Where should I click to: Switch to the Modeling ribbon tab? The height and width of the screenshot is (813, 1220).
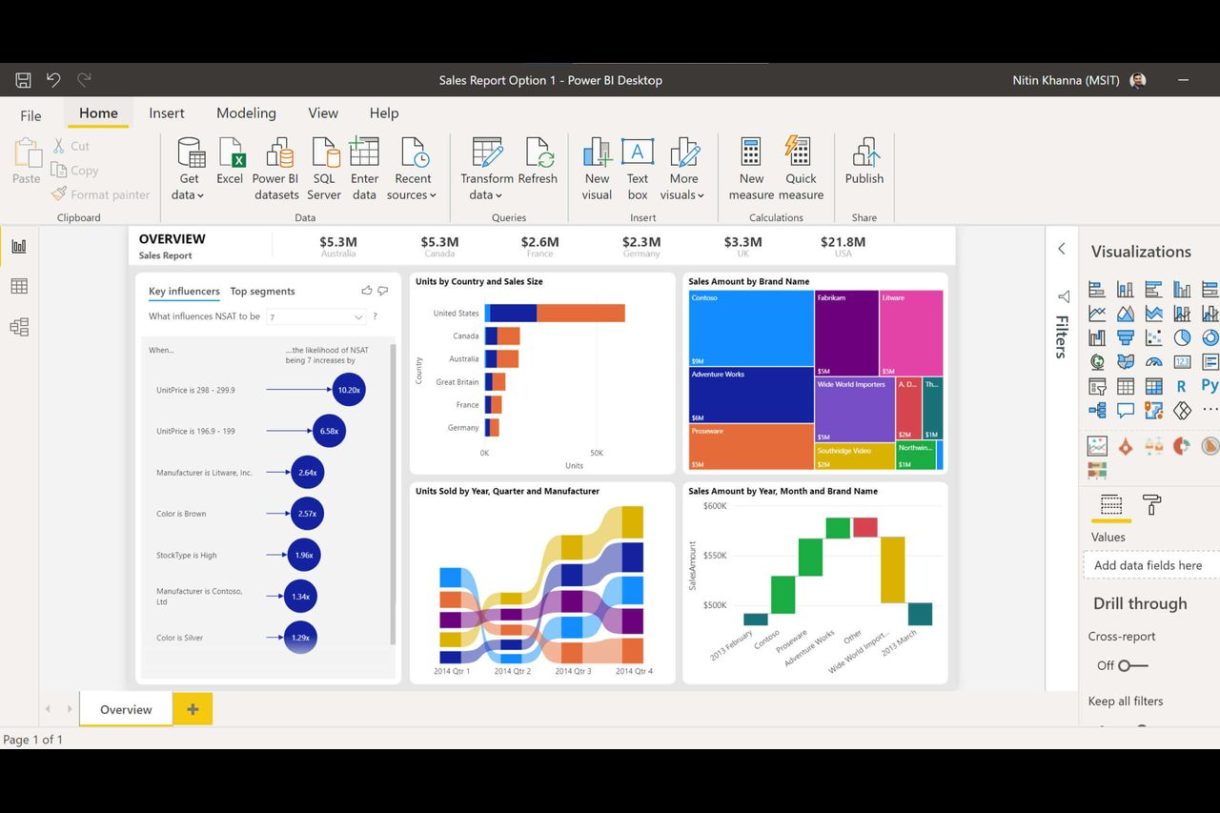point(246,113)
